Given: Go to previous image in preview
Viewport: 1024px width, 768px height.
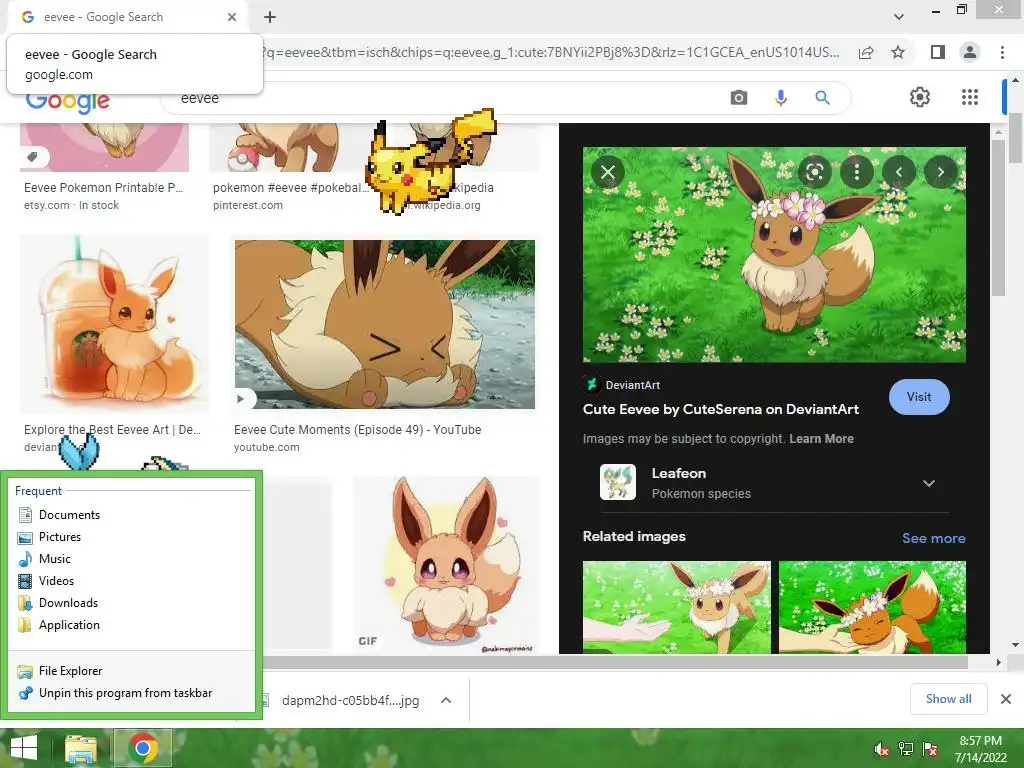Looking at the screenshot, I should (x=899, y=172).
